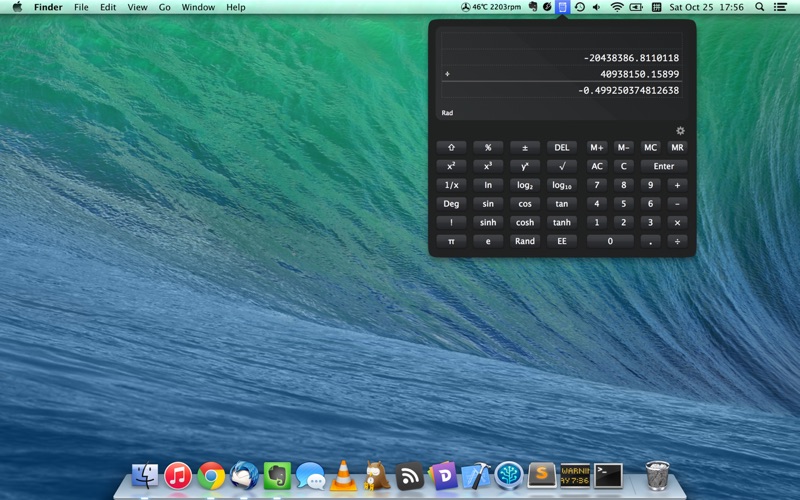Add to memory with M+ key
Image resolution: width=800 pixels, height=500 pixels.
[597, 147]
